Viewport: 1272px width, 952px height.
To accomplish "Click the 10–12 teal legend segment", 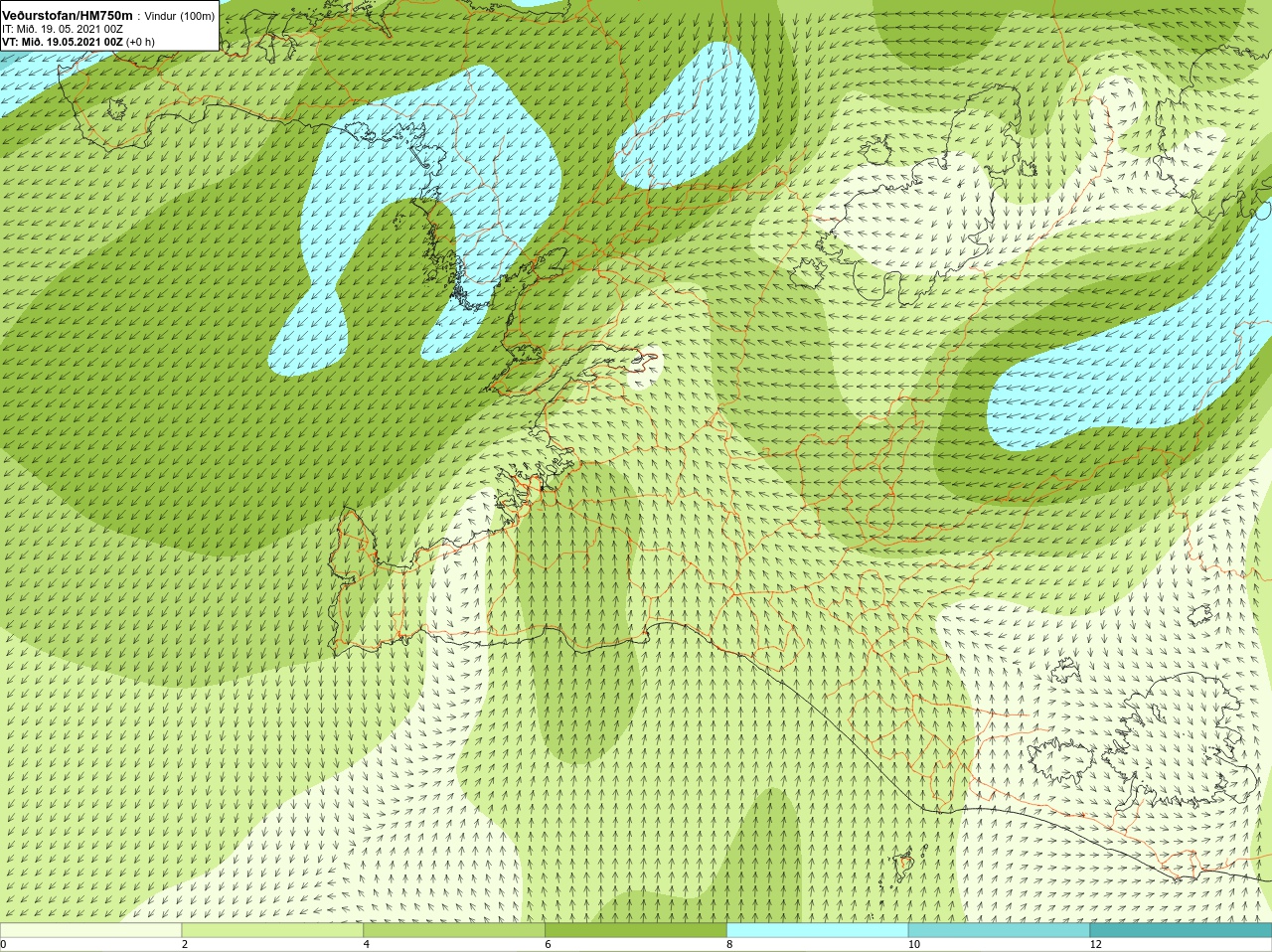I will pyautogui.click(x=999, y=930).
